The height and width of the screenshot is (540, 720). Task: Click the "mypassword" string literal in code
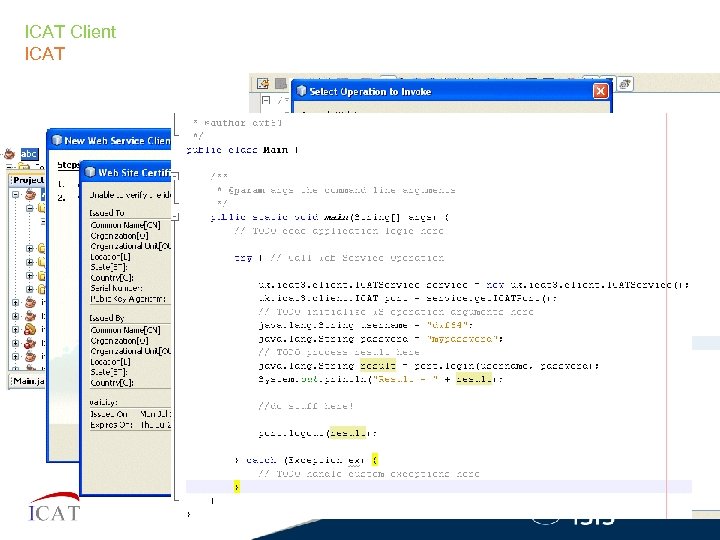[462, 339]
